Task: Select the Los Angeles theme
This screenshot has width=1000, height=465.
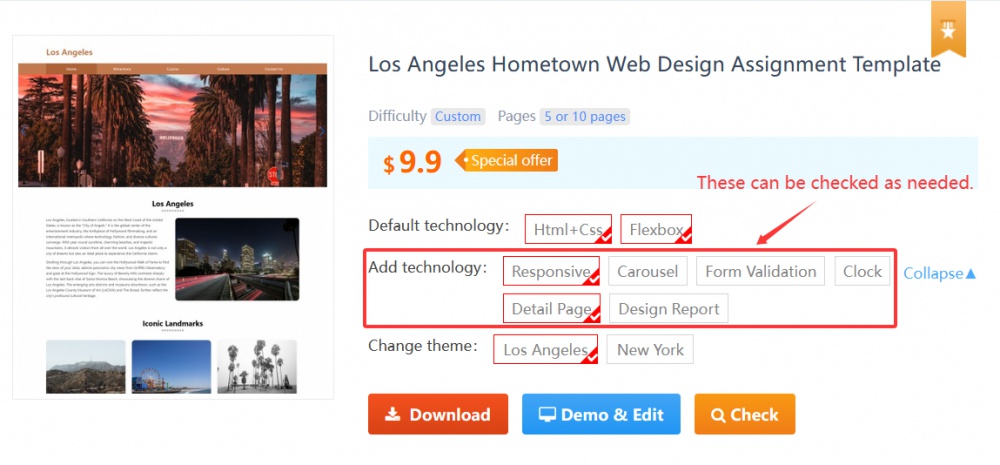Action: [x=545, y=350]
